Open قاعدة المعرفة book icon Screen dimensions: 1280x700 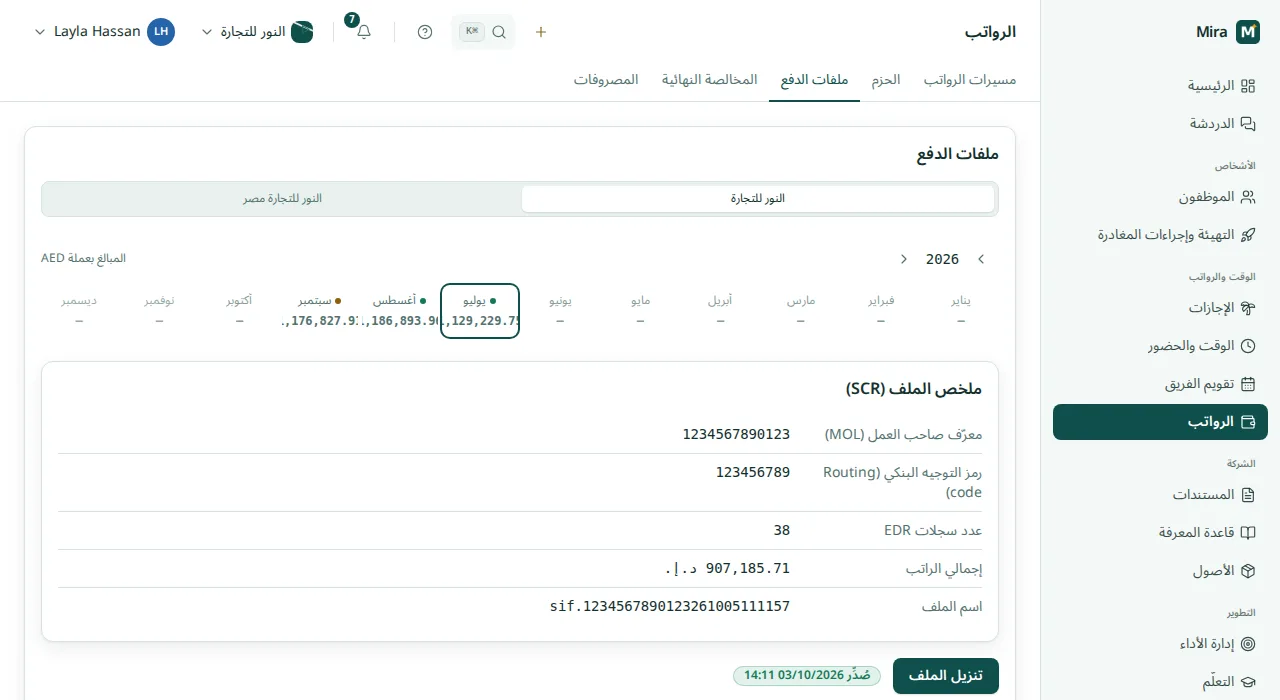(1247, 533)
